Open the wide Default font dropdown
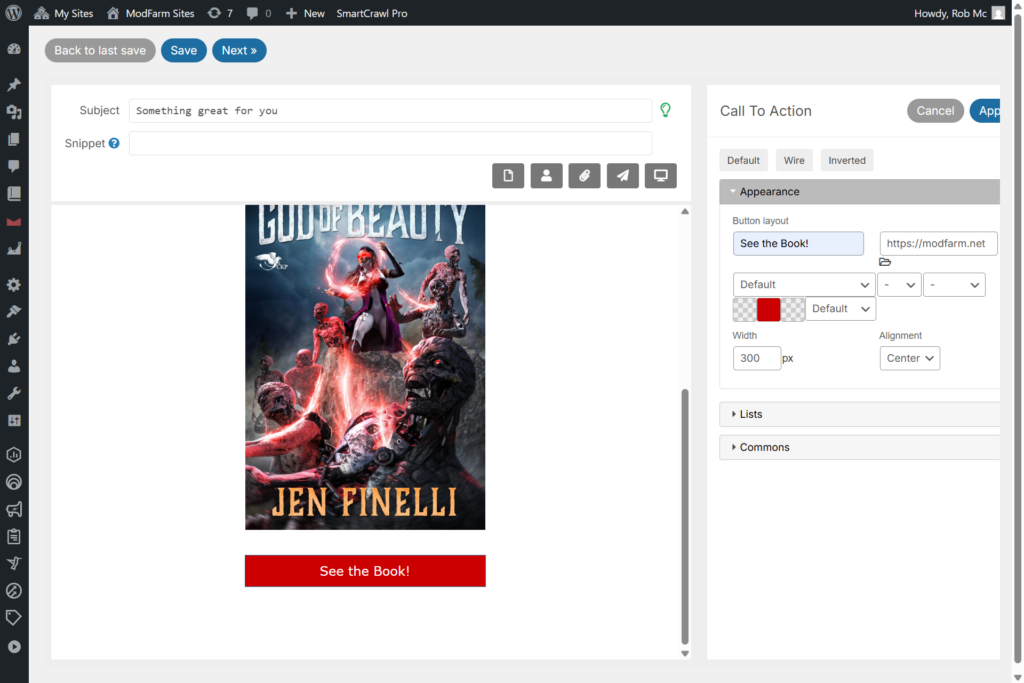Image resolution: width=1024 pixels, height=683 pixels. point(804,285)
